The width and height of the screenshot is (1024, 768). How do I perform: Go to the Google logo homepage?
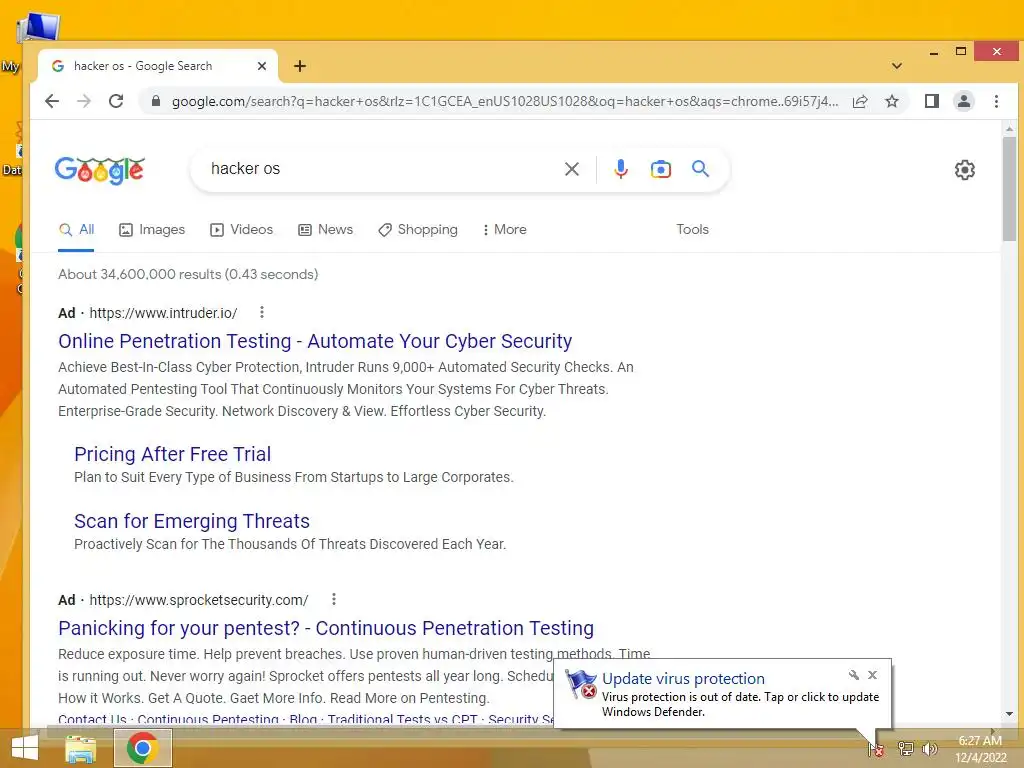tap(99, 170)
